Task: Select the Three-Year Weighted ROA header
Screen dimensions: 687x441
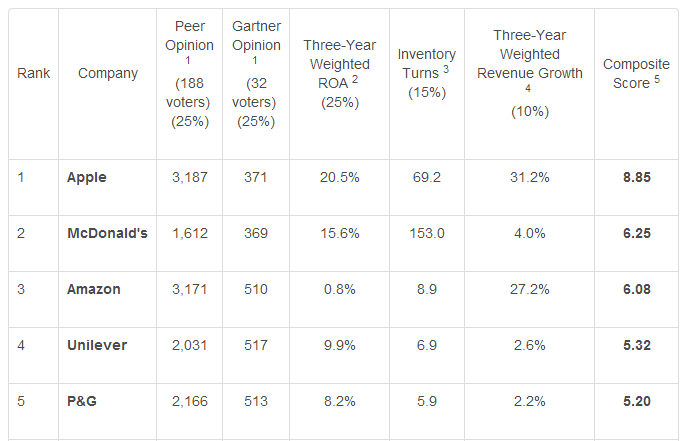Action: coord(340,73)
